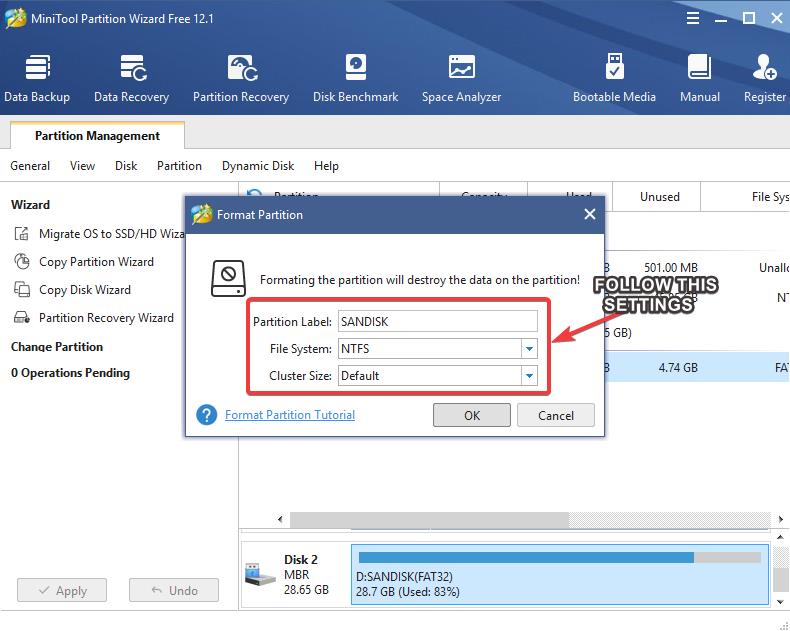
Task: Start the Disk Benchmark tool
Action: [355, 79]
